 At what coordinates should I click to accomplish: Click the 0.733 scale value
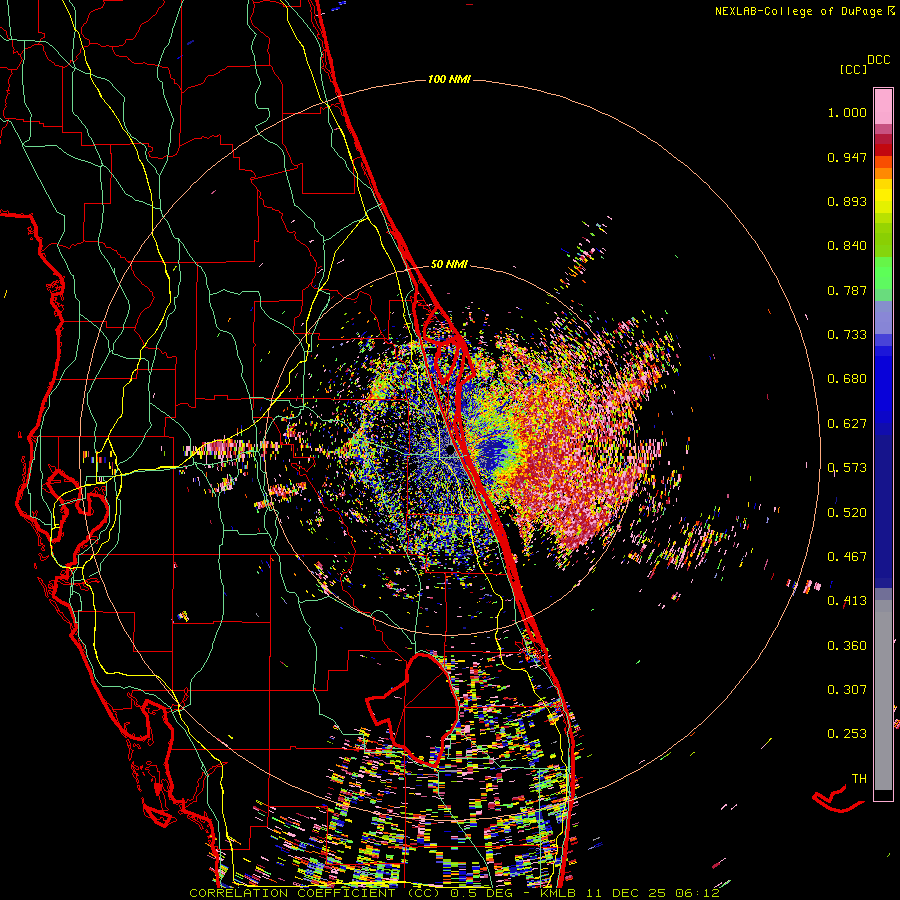[847, 335]
